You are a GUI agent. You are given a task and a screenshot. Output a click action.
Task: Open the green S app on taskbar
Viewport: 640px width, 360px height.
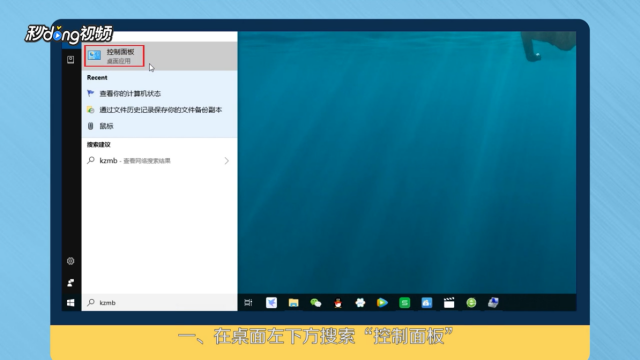click(404, 302)
